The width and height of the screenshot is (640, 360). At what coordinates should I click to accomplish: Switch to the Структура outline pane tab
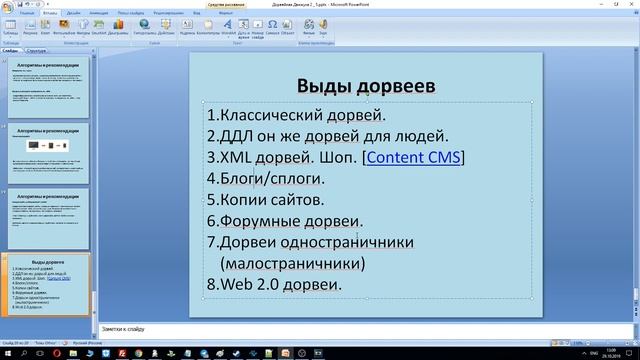(x=36, y=51)
